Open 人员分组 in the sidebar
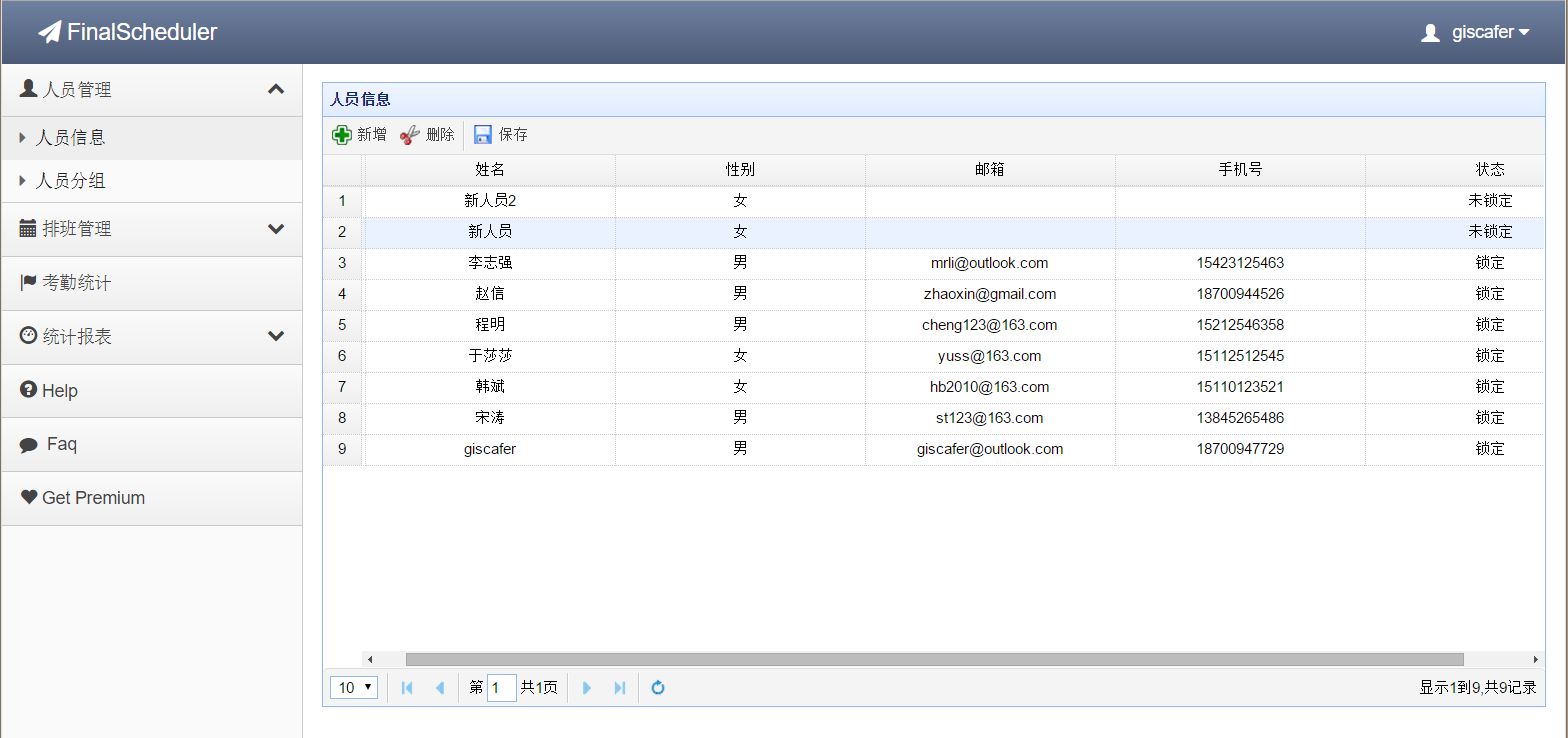 coord(70,181)
